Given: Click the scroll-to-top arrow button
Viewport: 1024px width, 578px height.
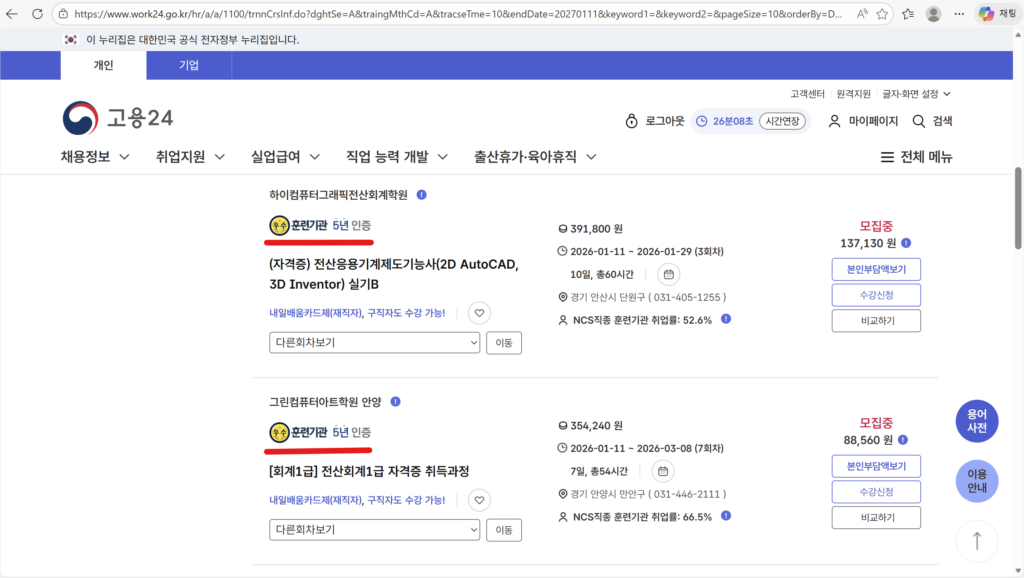Looking at the screenshot, I should [x=977, y=540].
